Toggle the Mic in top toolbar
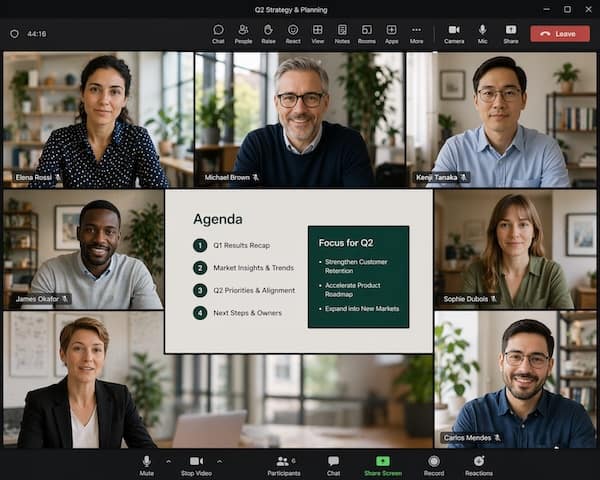The width and height of the screenshot is (600, 480). (483, 34)
